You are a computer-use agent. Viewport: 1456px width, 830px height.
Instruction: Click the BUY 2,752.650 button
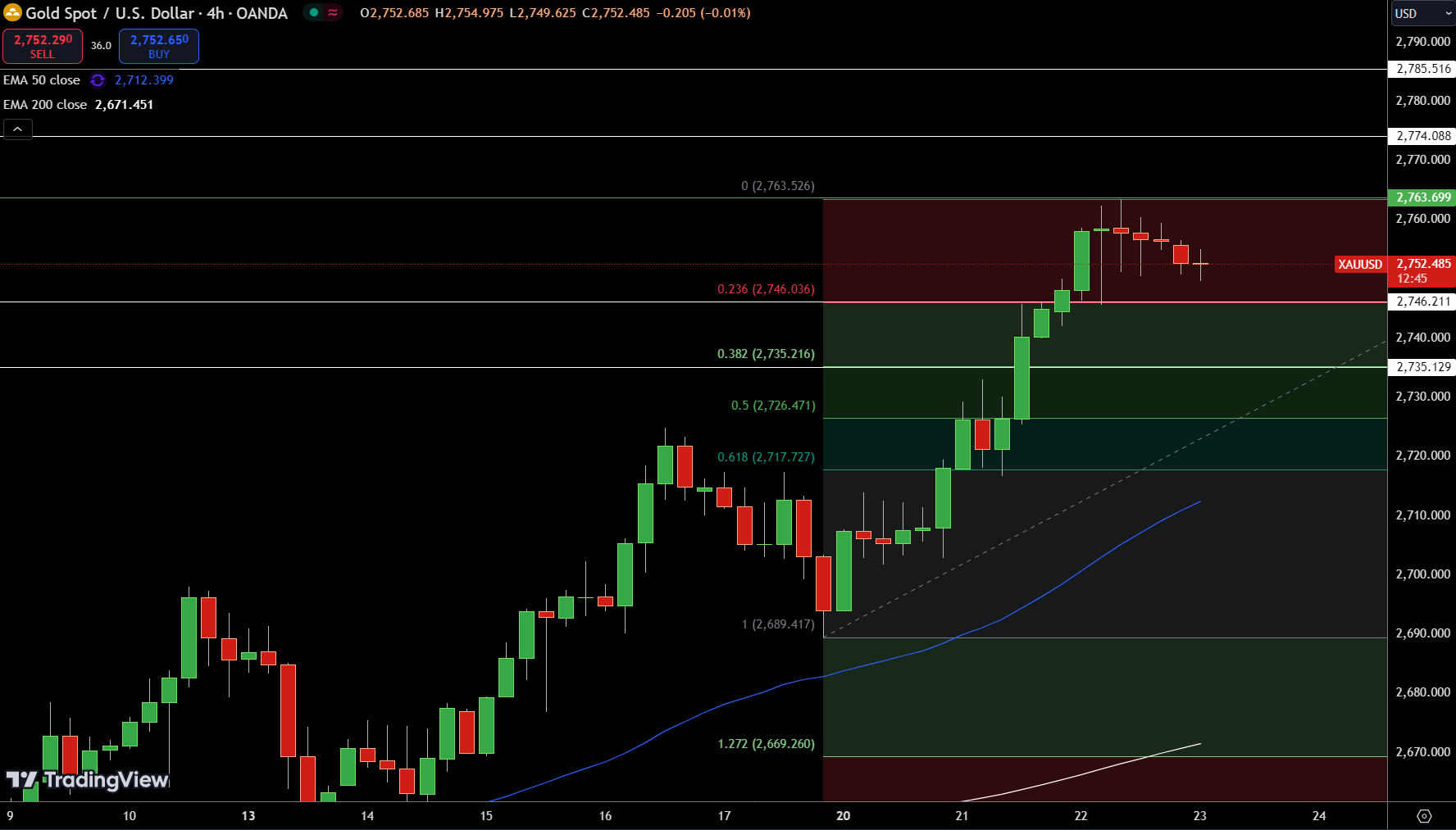pyautogui.click(x=159, y=47)
